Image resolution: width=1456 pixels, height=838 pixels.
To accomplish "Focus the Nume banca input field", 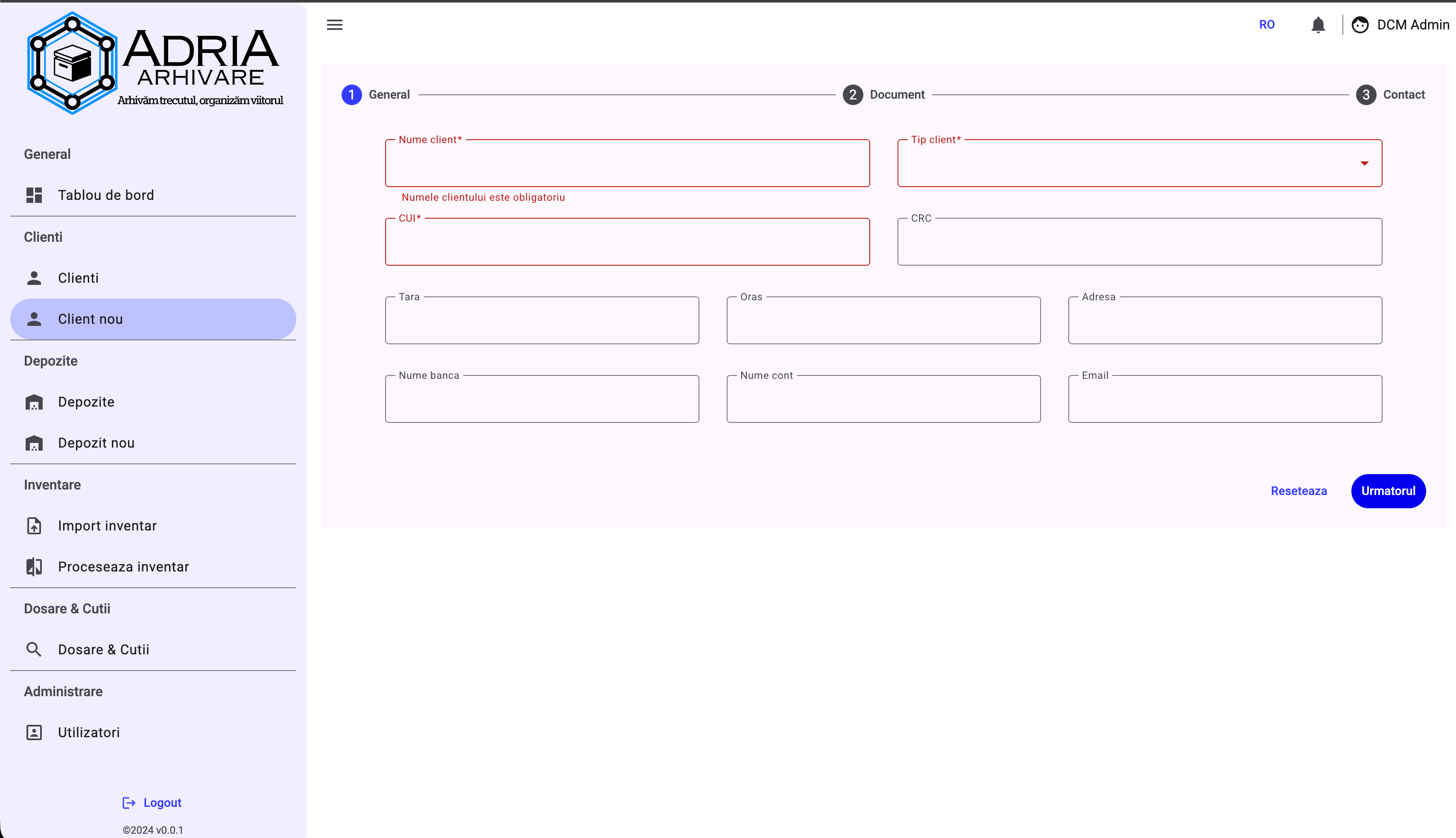I will click(542, 399).
